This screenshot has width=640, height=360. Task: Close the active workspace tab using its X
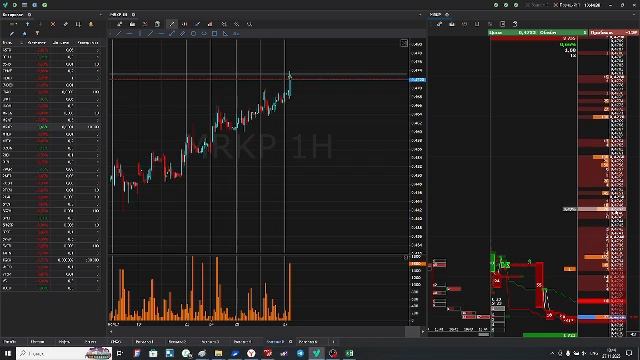290,342
